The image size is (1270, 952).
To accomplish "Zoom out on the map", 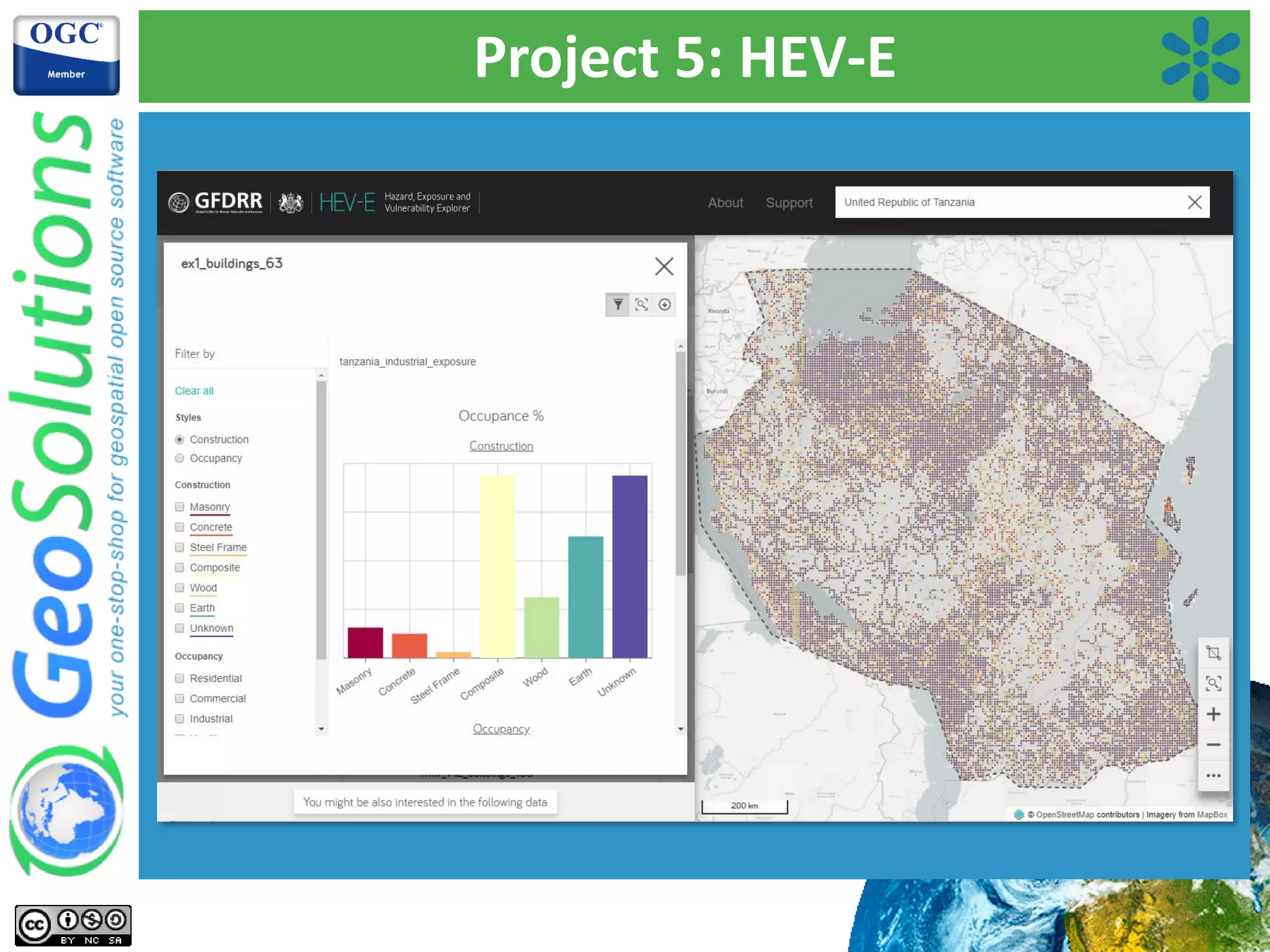I will click(x=1214, y=745).
